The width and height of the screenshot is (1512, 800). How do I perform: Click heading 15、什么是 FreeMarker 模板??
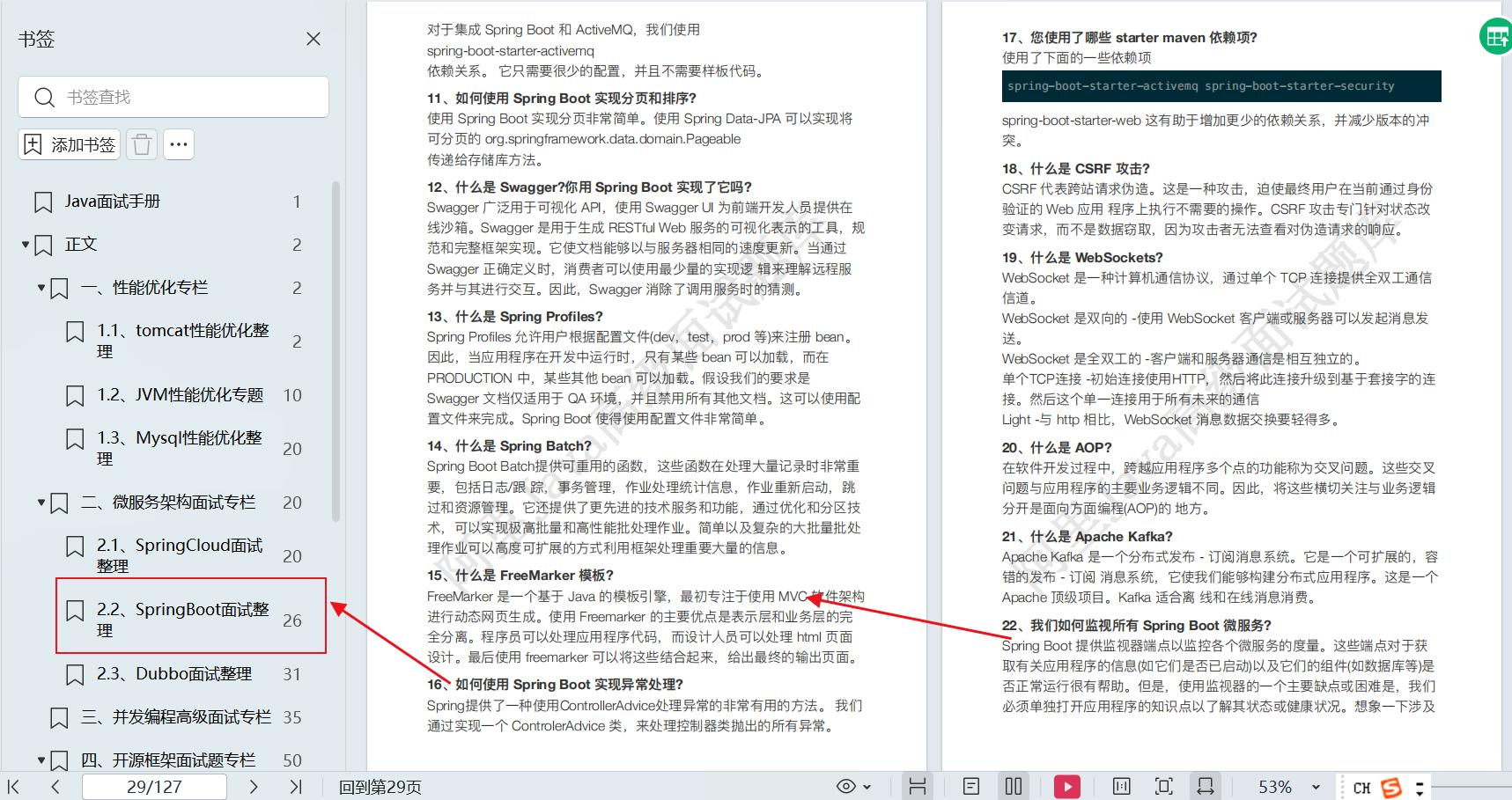520,576
